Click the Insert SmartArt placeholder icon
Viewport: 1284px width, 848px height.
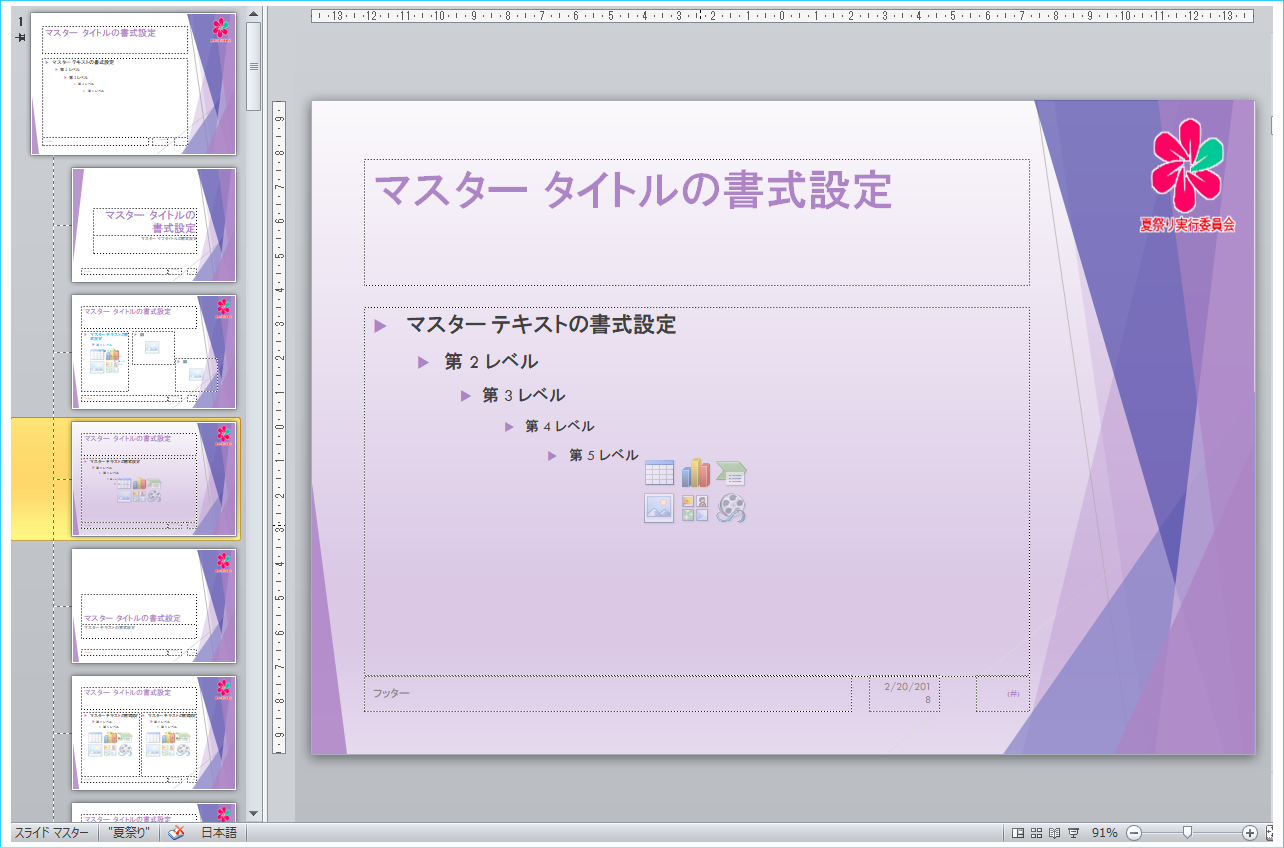coord(732,473)
